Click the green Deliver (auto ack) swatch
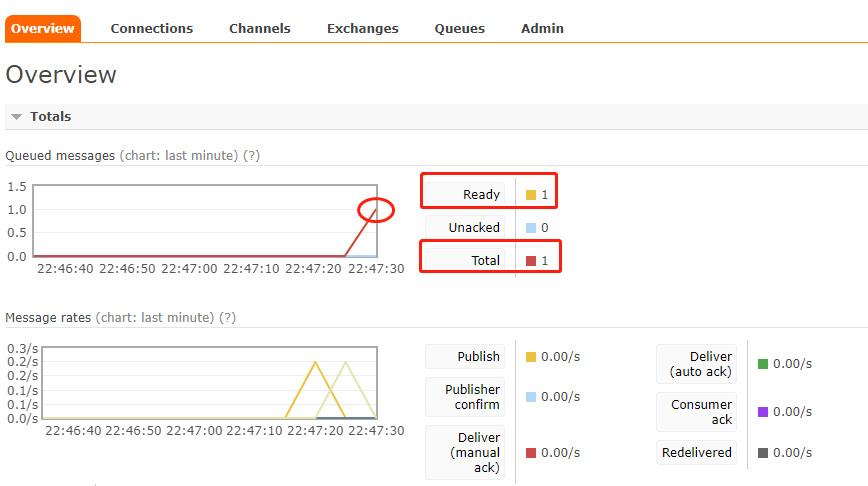The image size is (868, 486). coord(763,364)
